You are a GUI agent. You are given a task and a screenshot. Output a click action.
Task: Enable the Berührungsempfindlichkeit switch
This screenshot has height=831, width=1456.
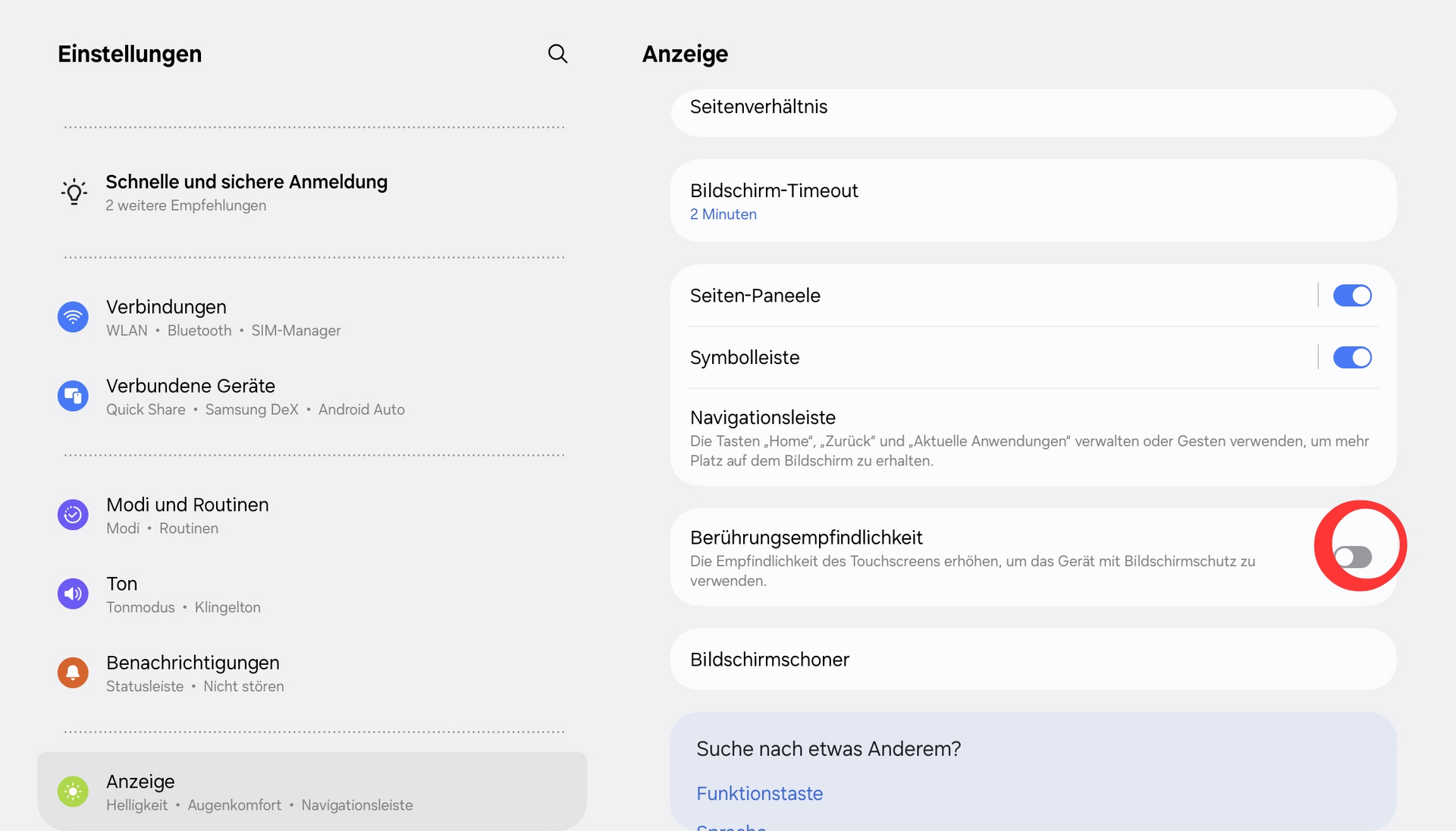click(x=1353, y=557)
